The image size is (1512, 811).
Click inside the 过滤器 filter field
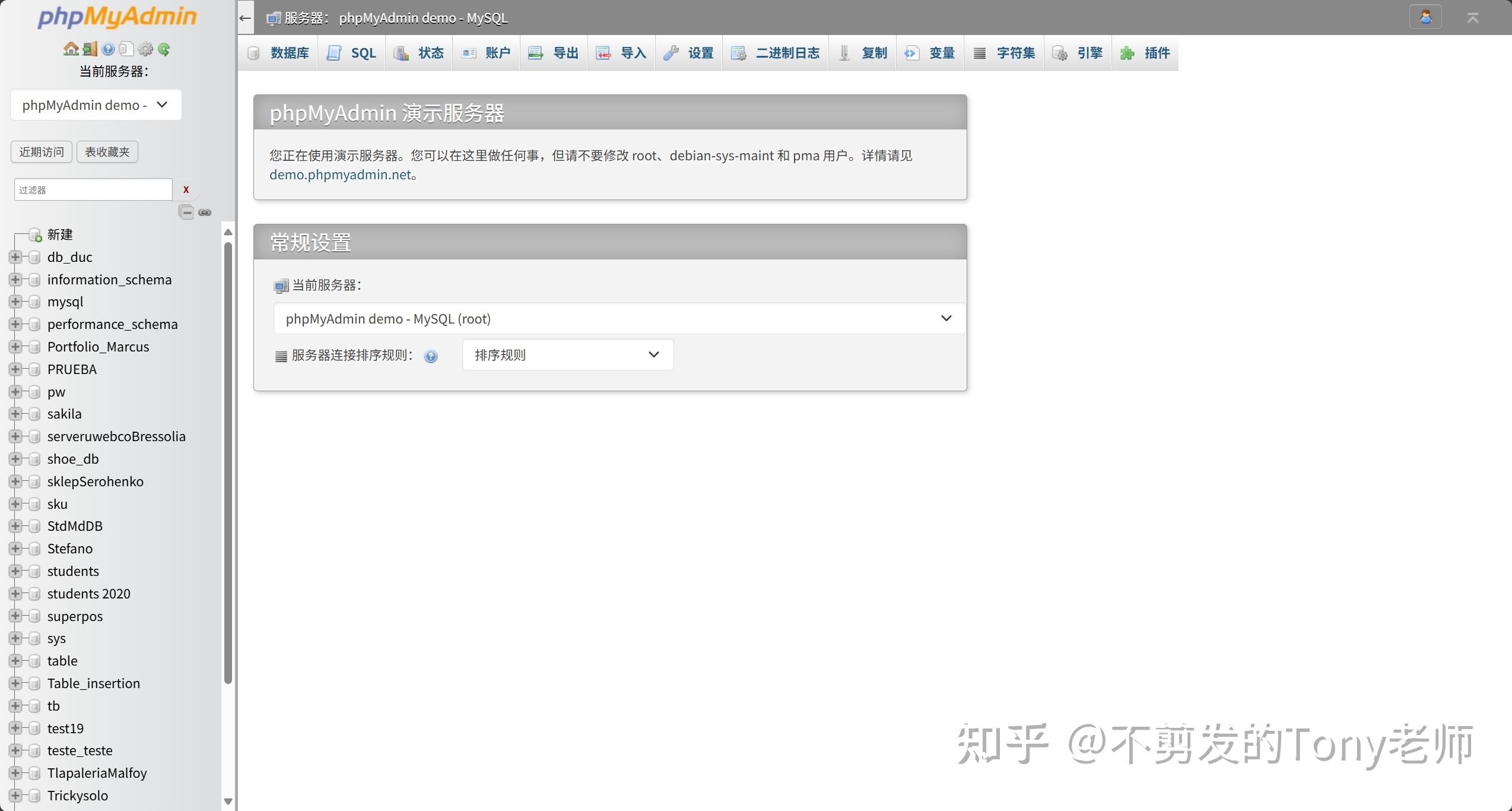point(92,189)
